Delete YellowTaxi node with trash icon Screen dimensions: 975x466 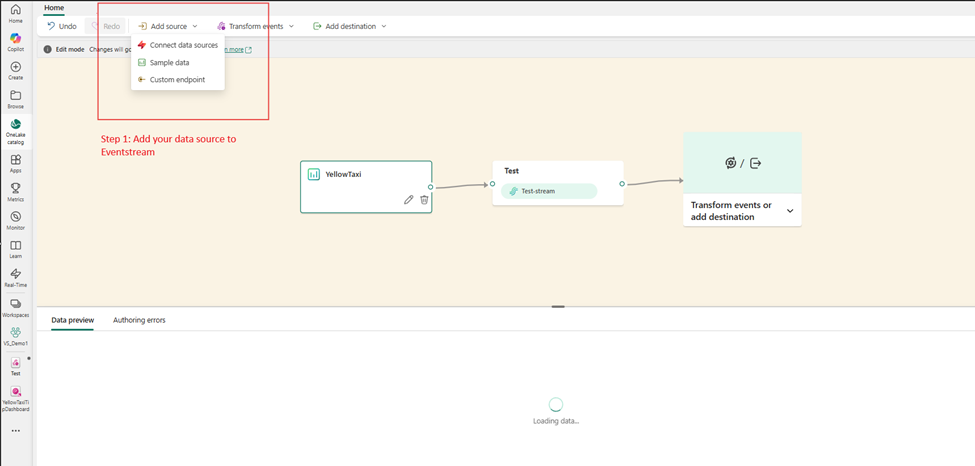424,200
